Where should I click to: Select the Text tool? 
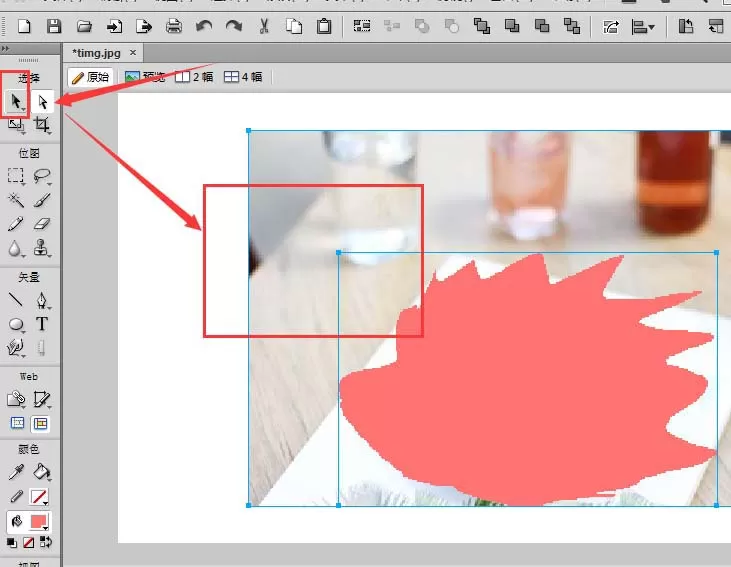(42, 324)
